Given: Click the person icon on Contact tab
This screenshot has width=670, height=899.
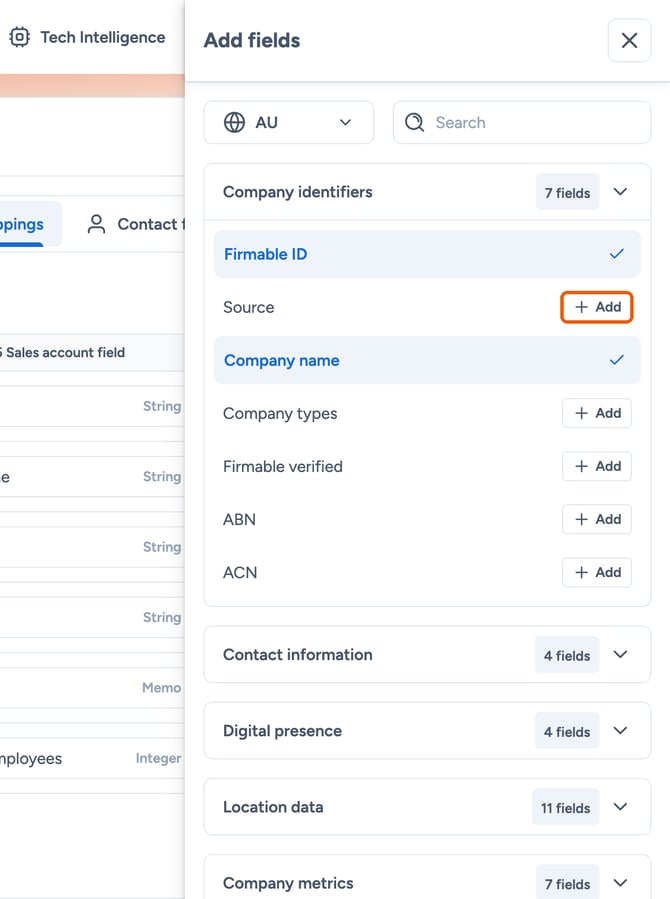Looking at the screenshot, I should point(96,224).
